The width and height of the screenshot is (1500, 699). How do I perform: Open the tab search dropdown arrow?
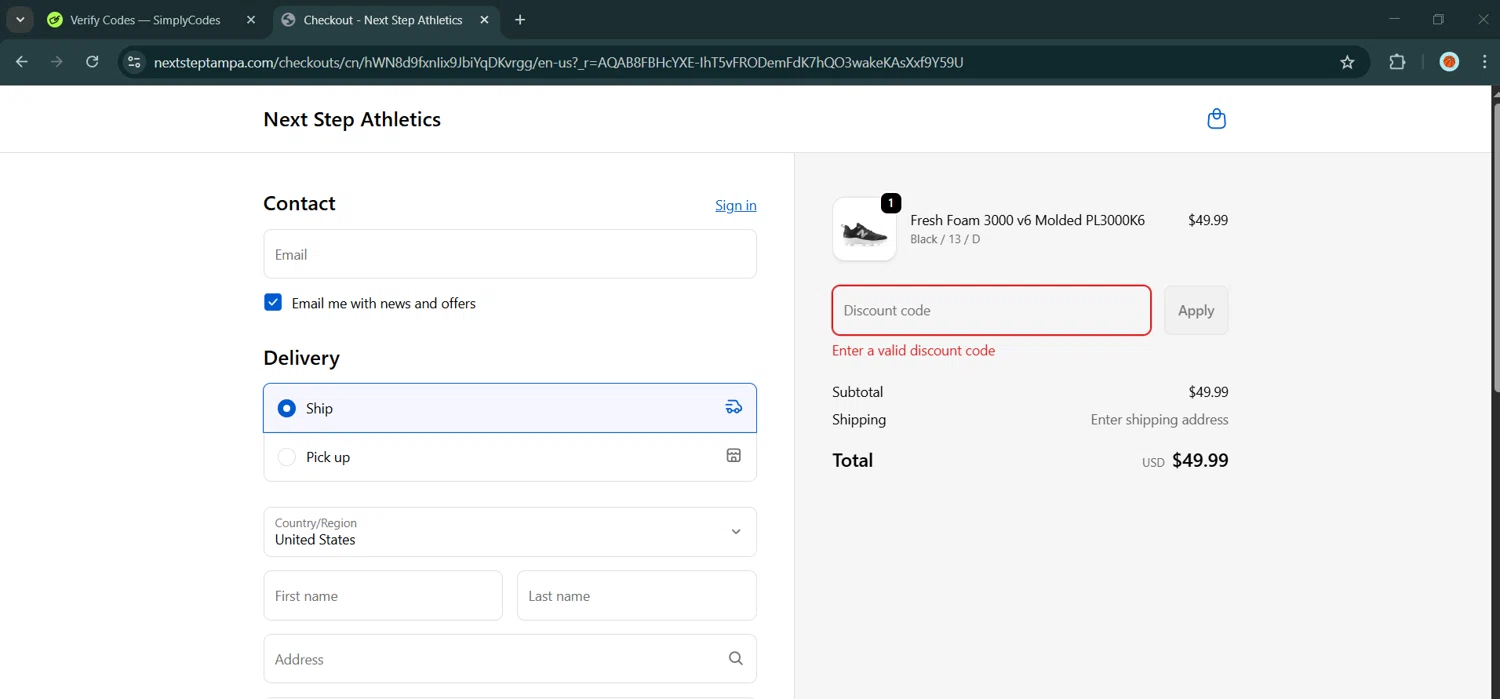coord(20,20)
